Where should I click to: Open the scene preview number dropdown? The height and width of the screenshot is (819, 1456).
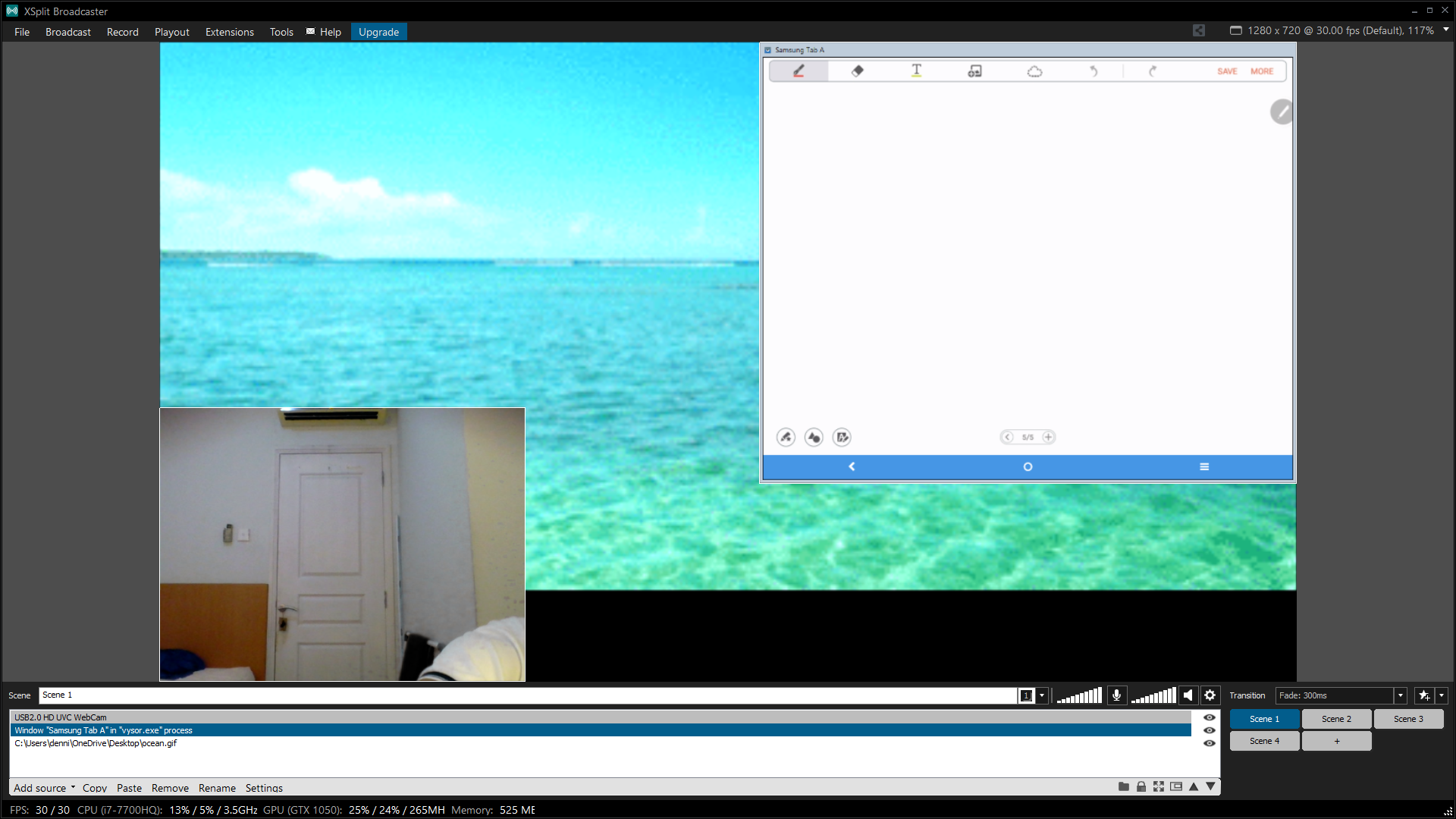(x=1042, y=695)
